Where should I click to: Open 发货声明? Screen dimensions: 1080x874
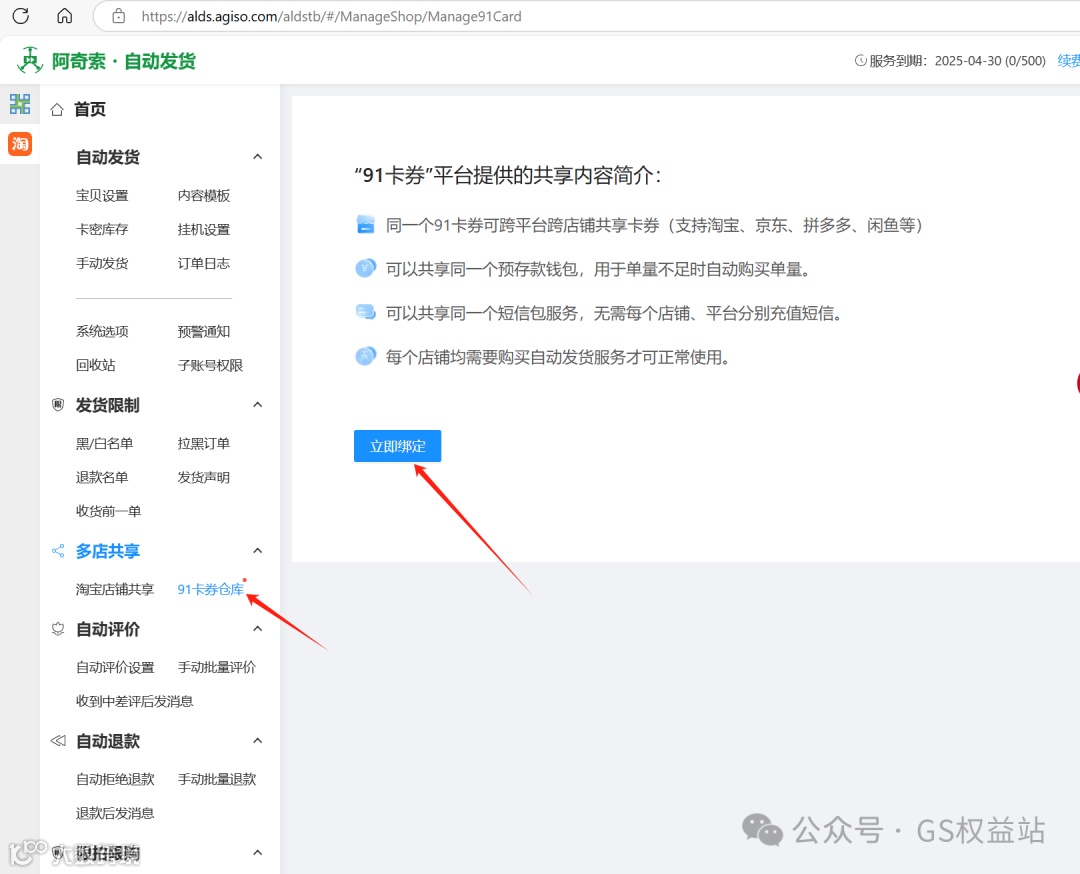204,477
